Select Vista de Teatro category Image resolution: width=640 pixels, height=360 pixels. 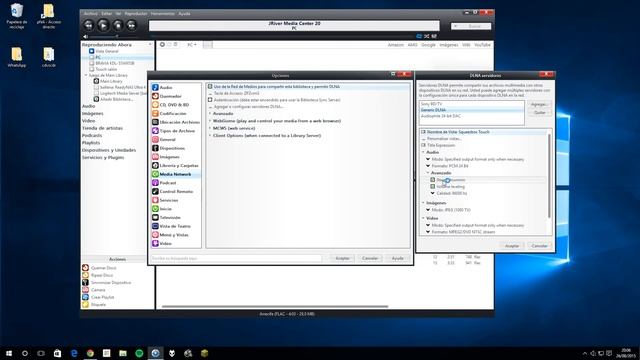coord(171,226)
